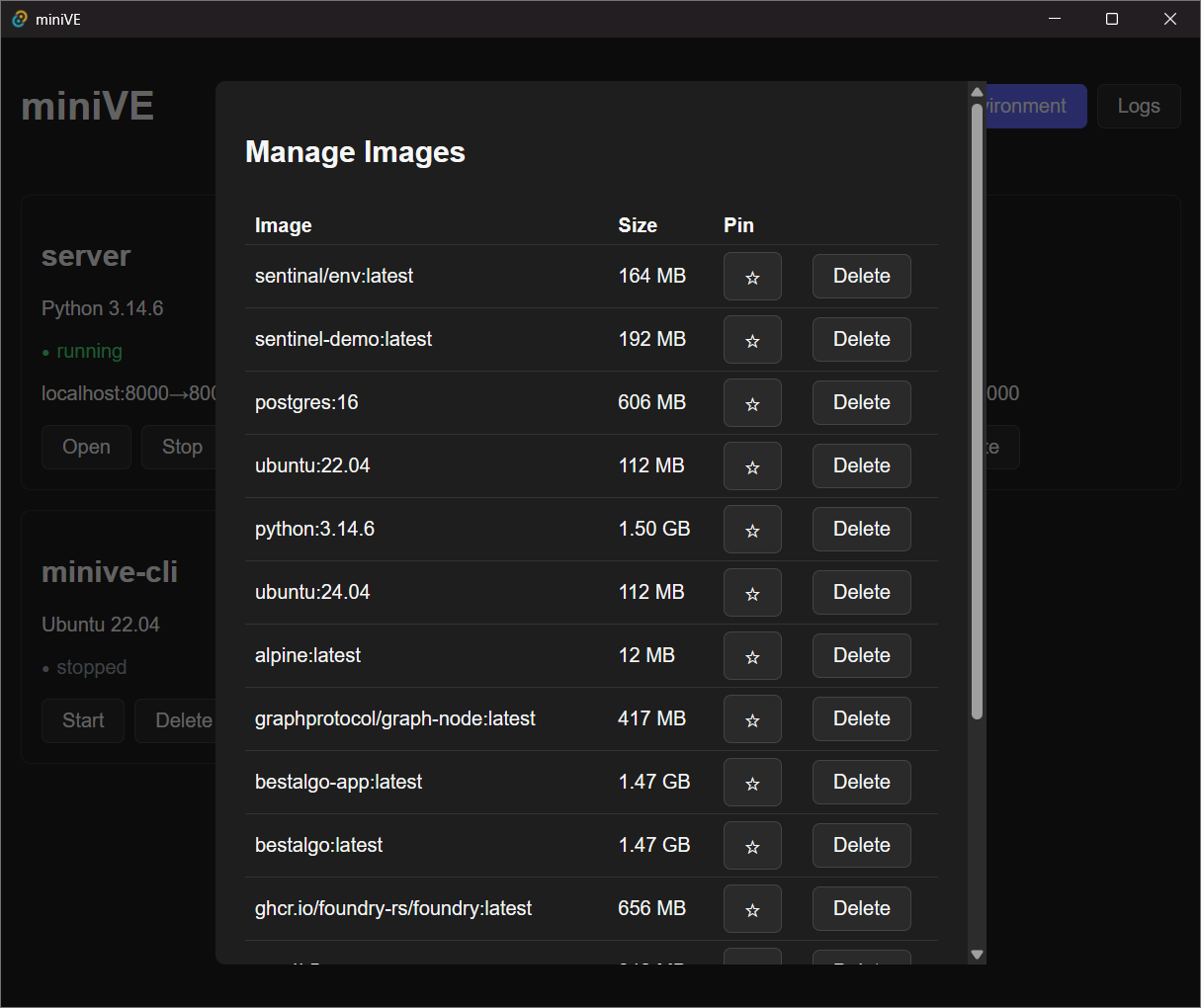Delete the ghcr.io/foundry-rs/foundry:latest image
This screenshot has width=1201, height=1008.
pyautogui.click(x=862, y=908)
